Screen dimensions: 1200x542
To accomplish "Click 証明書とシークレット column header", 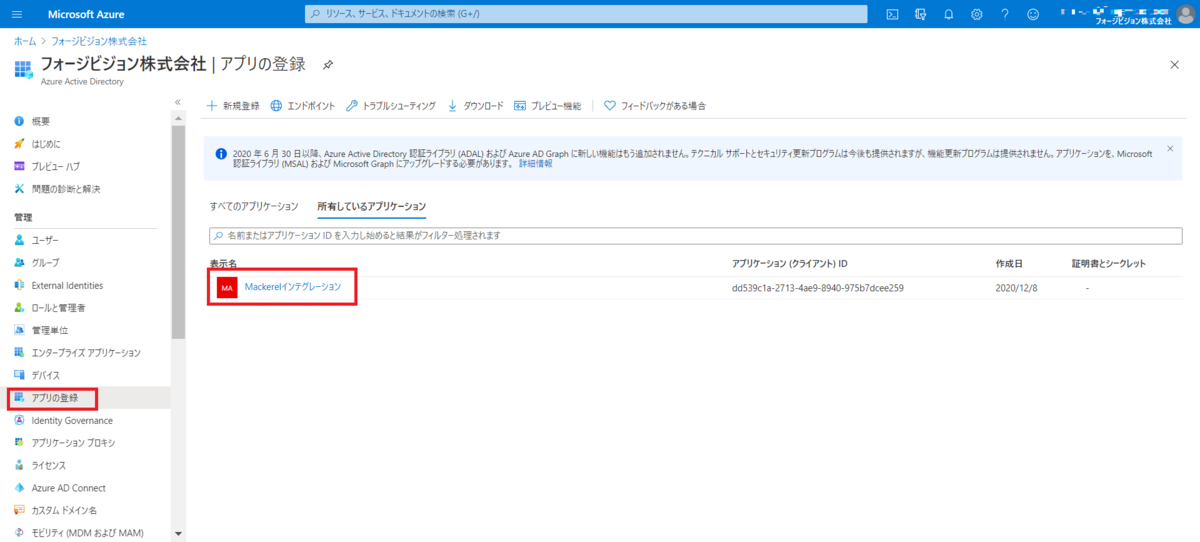I will 1109,263.
